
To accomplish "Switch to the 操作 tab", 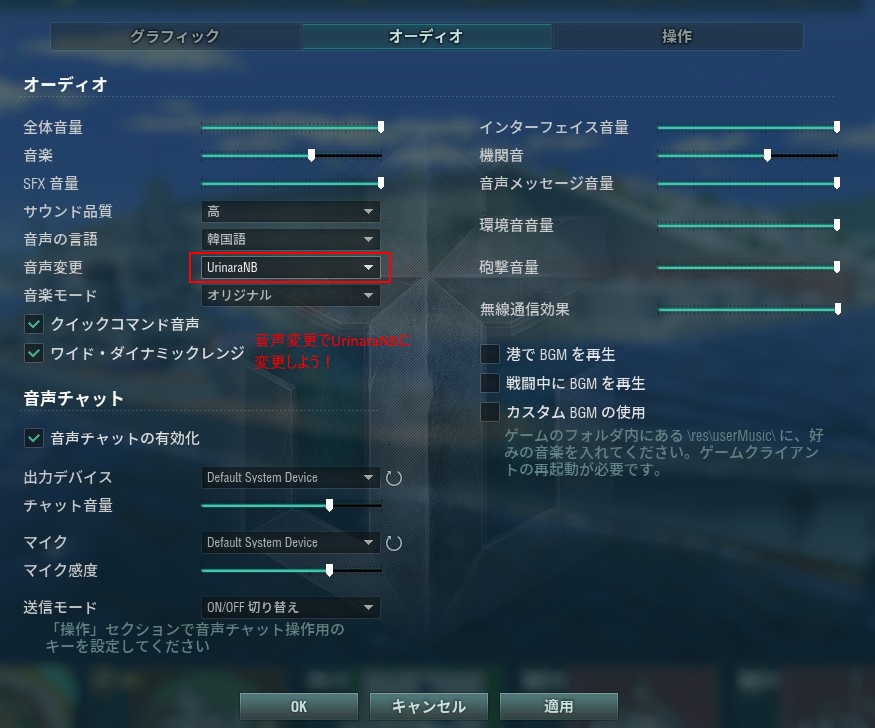I will (677, 36).
